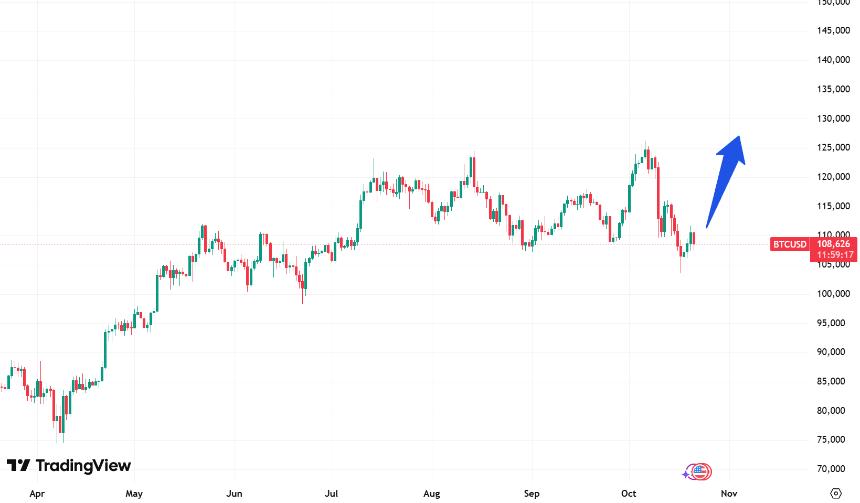Click the purple sparkle icon beside flag
Image resolution: width=860 pixels, height=503 pixels.
687,473
